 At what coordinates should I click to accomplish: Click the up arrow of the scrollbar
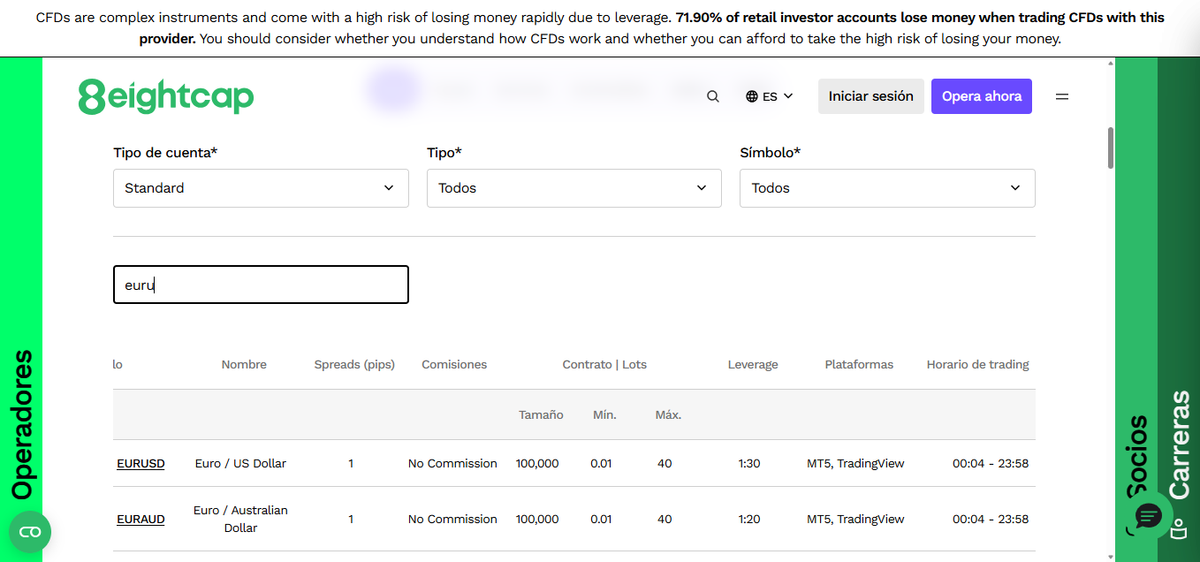click(x=1110, y=64)
